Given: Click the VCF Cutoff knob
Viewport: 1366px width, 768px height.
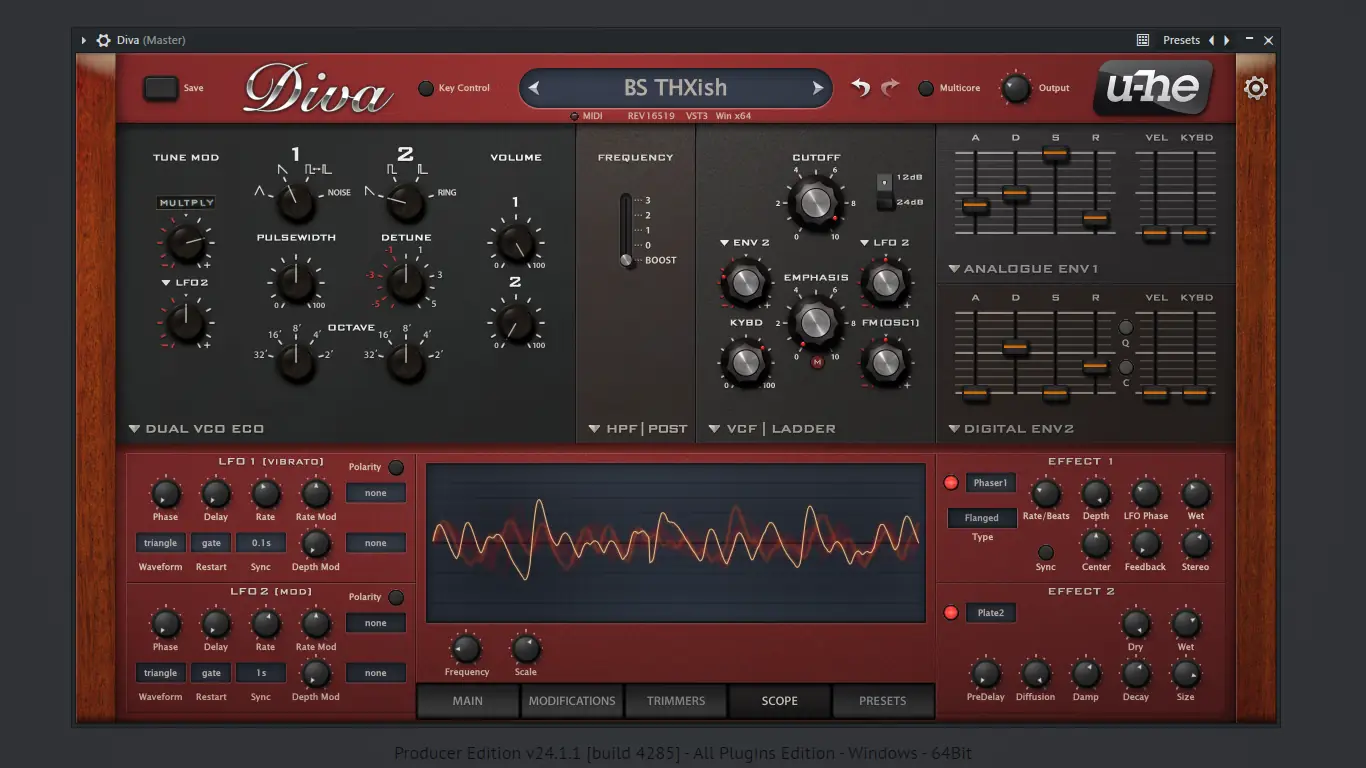Looking at the screenshot, I should 816,203.
